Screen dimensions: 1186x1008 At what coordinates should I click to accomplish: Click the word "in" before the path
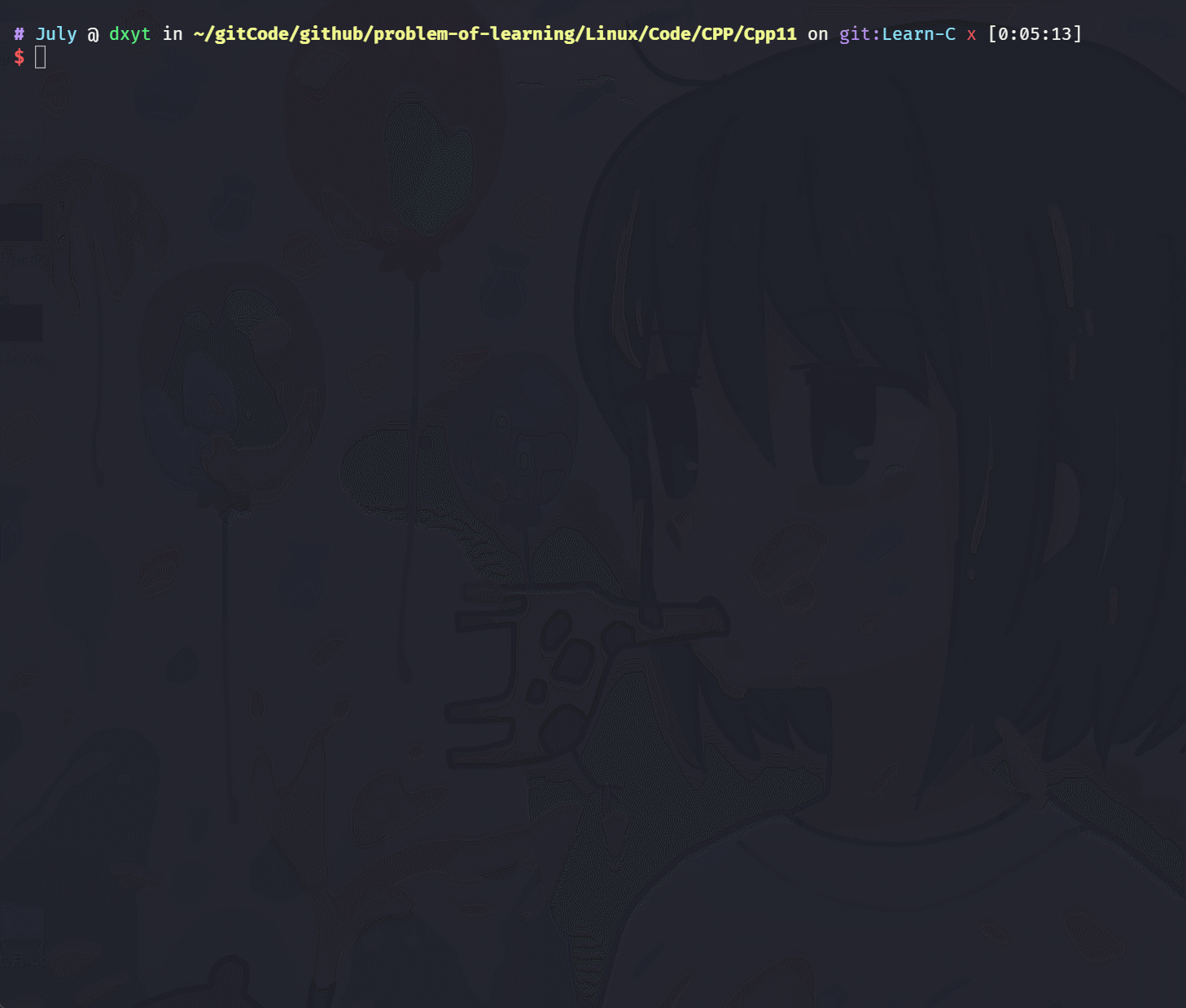tap(173, 34)
